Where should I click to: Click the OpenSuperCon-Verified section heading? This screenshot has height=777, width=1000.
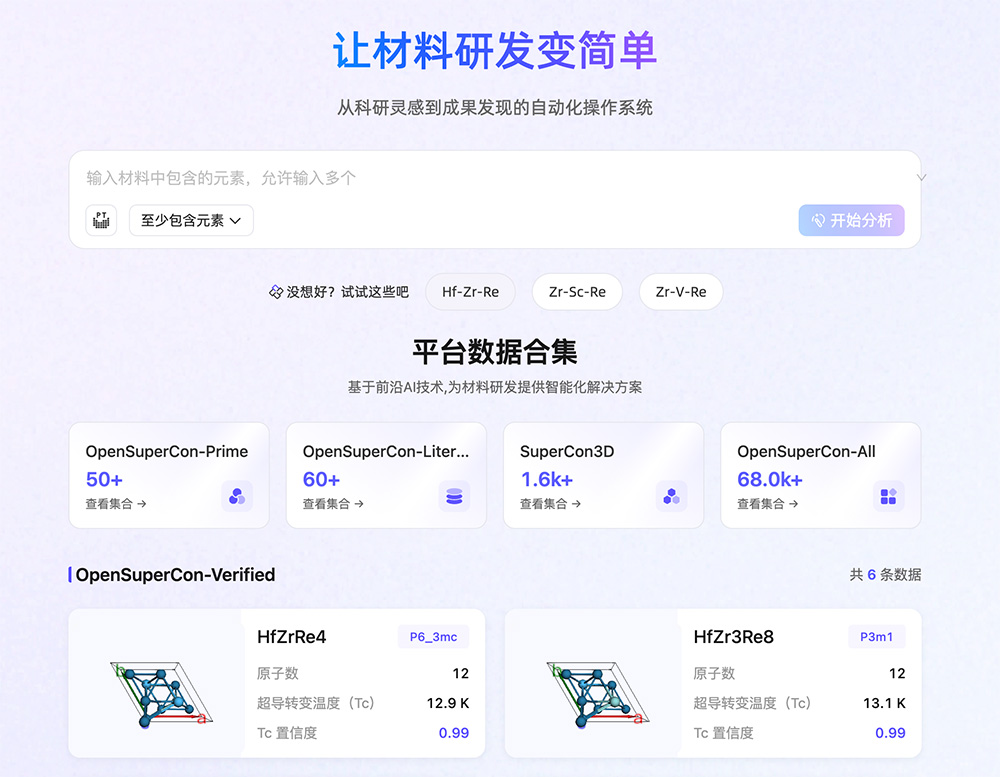[x=175, y=575]
